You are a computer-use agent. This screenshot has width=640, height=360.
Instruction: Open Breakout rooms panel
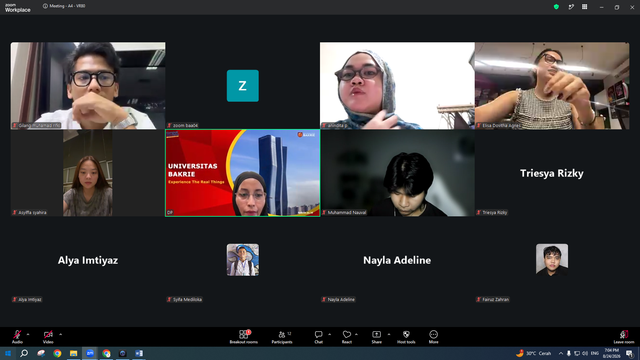coord(243,337)
